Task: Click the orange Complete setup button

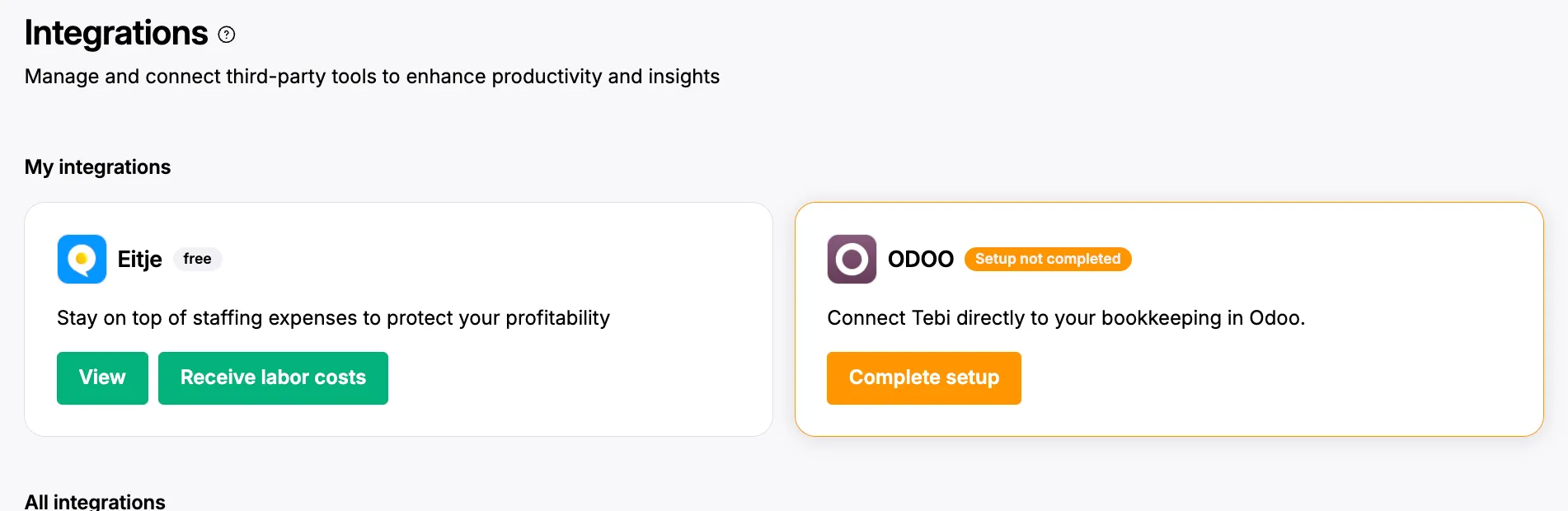Action: tap(923, 377)
